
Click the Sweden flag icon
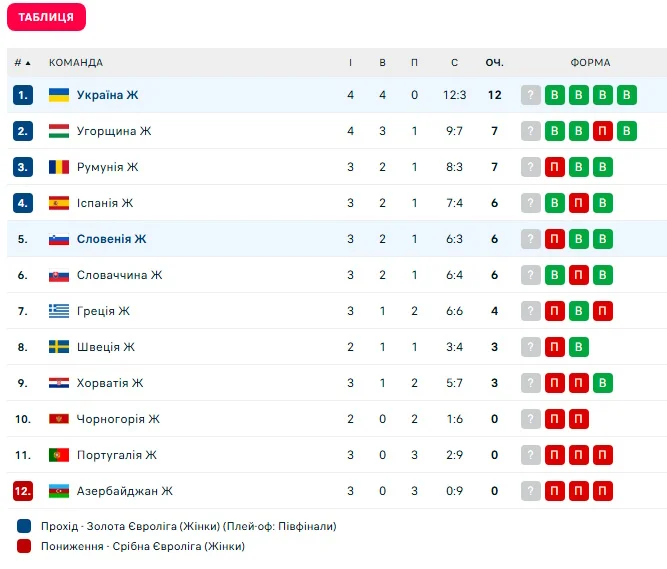(x=59, y=347)
